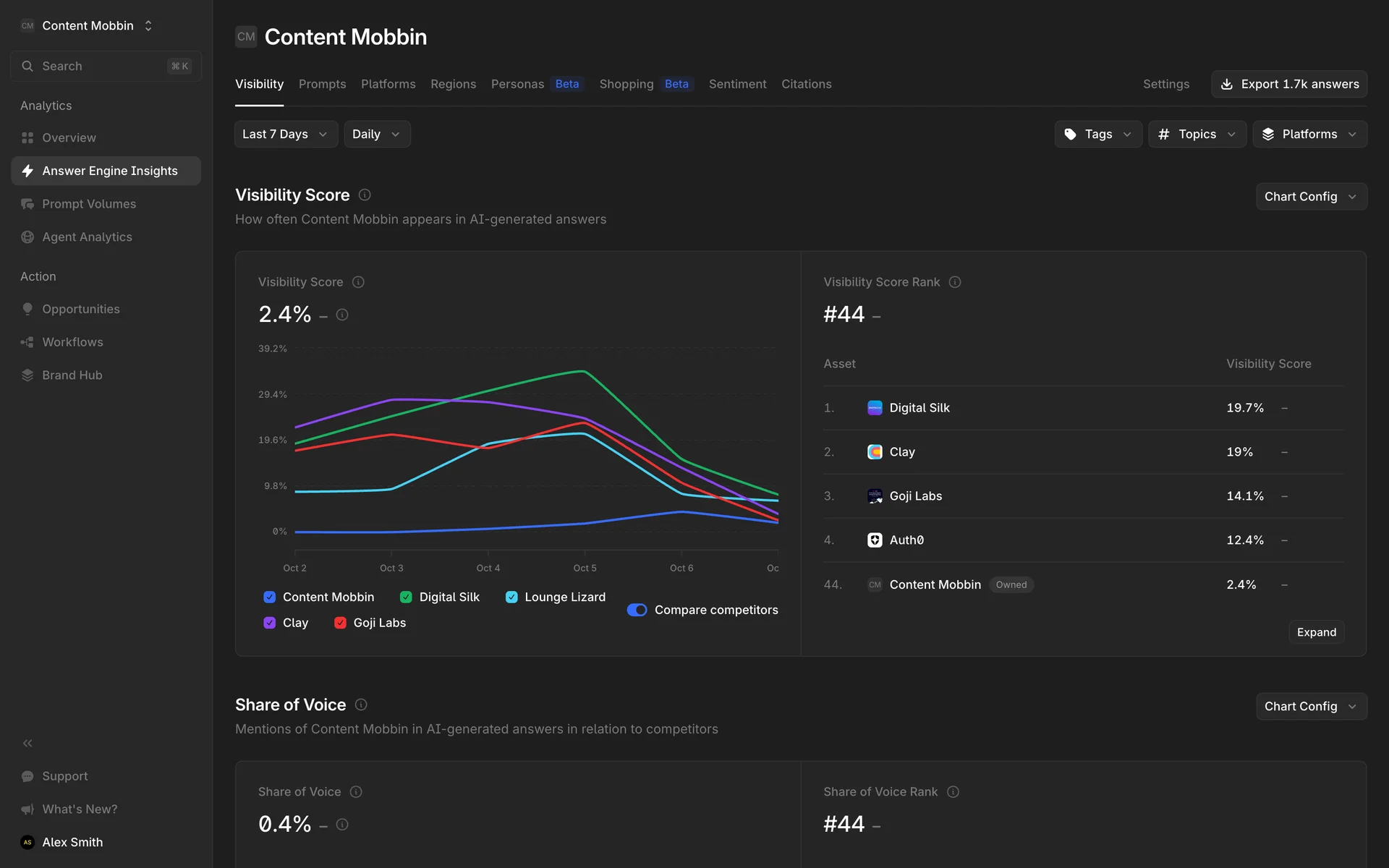Click the Agent Analytics globe icon
1389x868 pixels.
coord(27,237)
